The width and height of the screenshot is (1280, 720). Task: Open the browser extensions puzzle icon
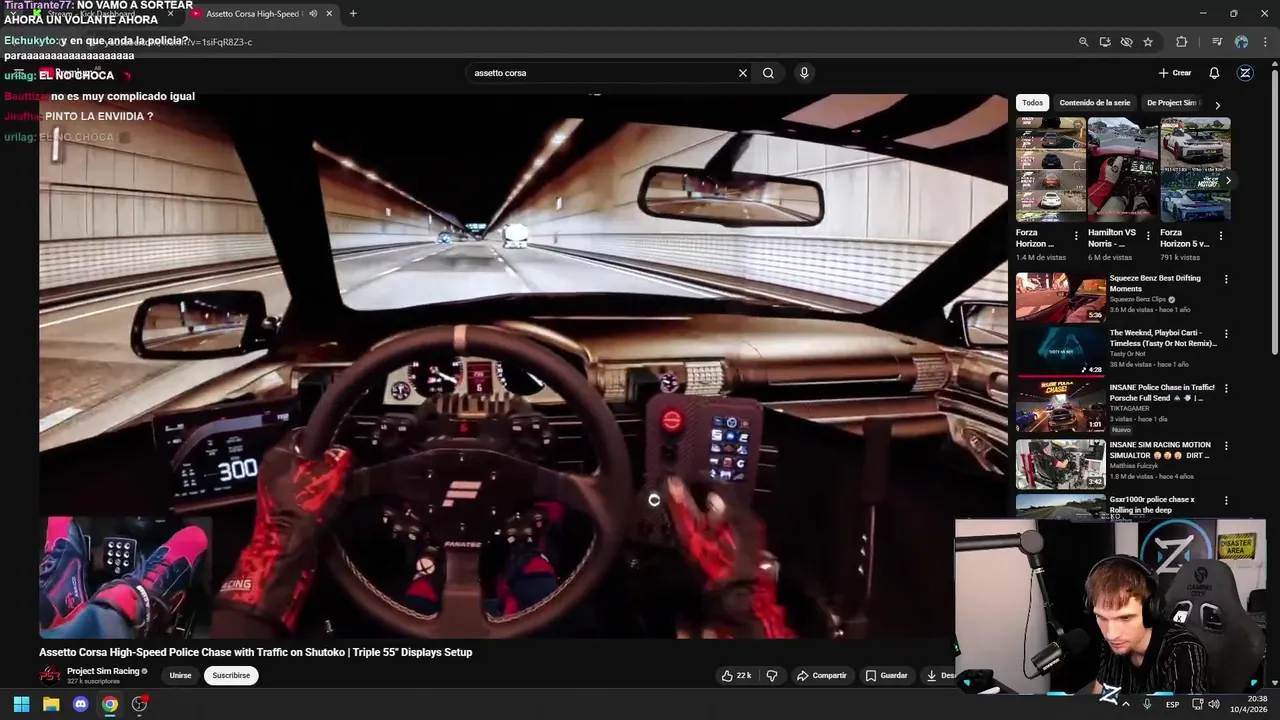[1182, 42]
